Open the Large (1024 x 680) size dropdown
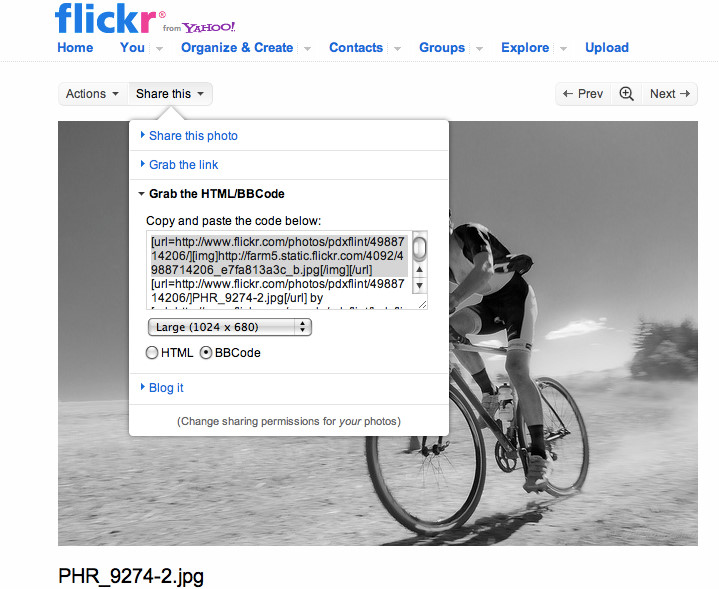719x589 pixels. coord(230,327)
